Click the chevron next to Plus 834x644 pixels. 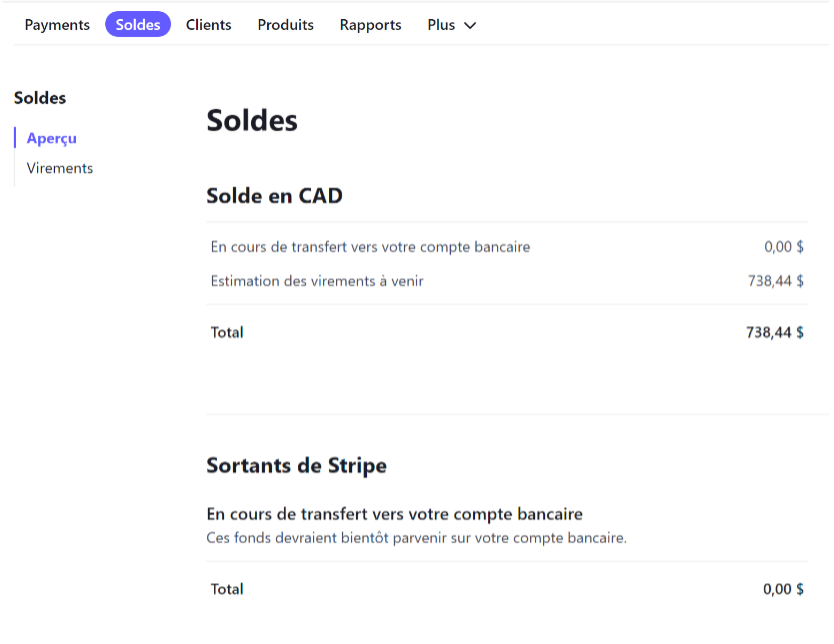click(x=470, y=26)
